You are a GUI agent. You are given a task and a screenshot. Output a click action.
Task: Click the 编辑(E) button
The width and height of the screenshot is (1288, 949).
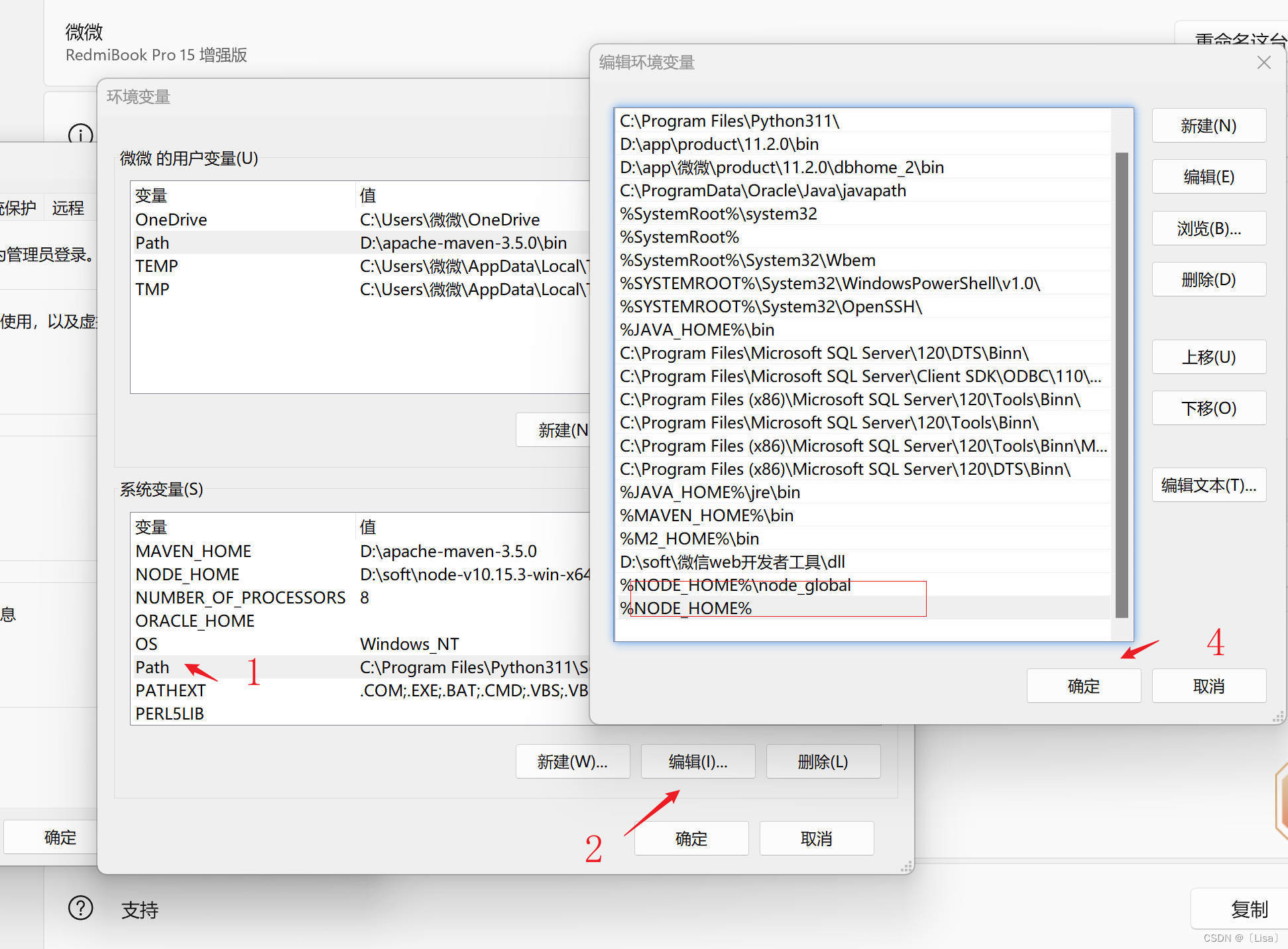coord(1208,177)
